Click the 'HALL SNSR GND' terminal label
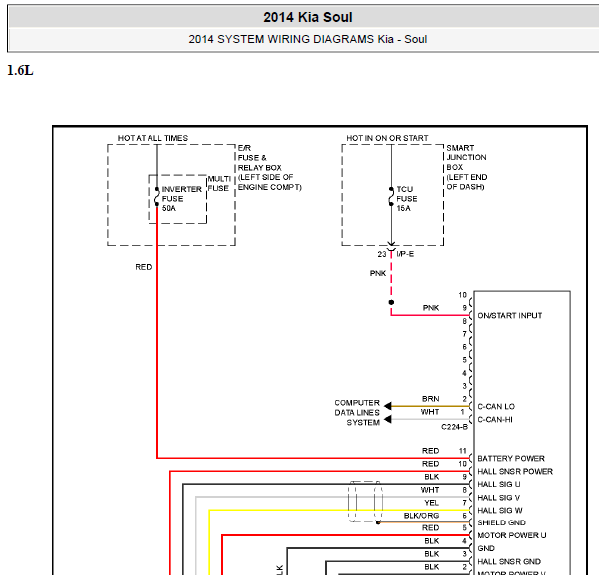Viewport: 599px width, 575px height. 509,562
